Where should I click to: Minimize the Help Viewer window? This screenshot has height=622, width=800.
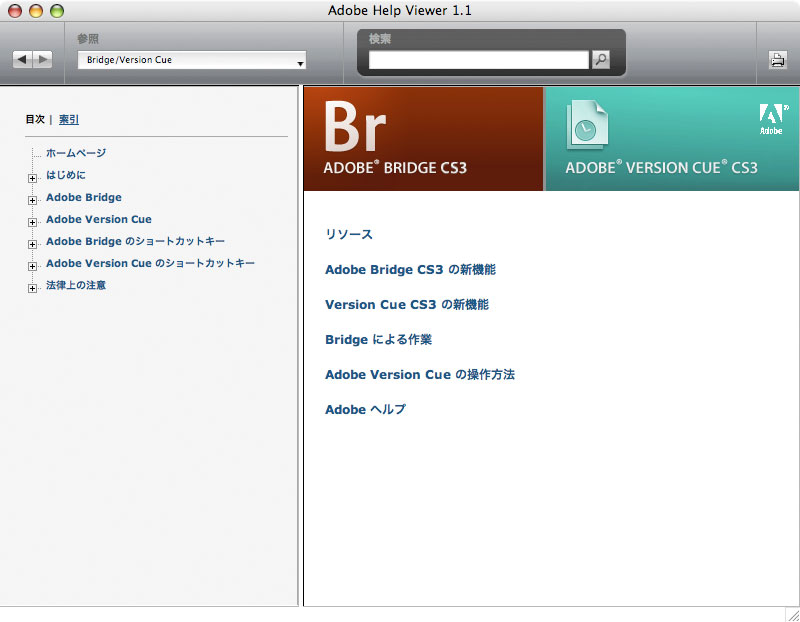pos(36,11)
